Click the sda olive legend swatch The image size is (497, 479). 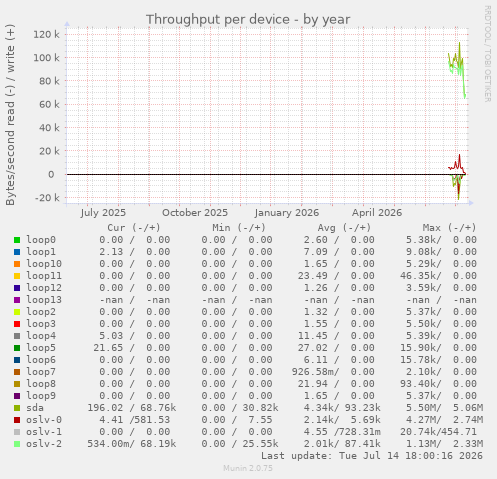17,408
